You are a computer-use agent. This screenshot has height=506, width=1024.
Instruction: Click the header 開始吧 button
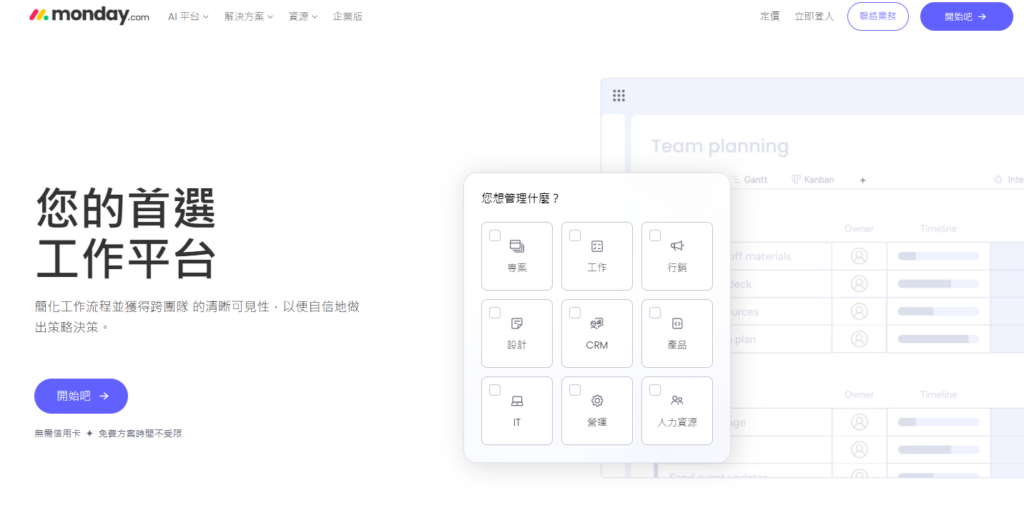coord(967,16)
